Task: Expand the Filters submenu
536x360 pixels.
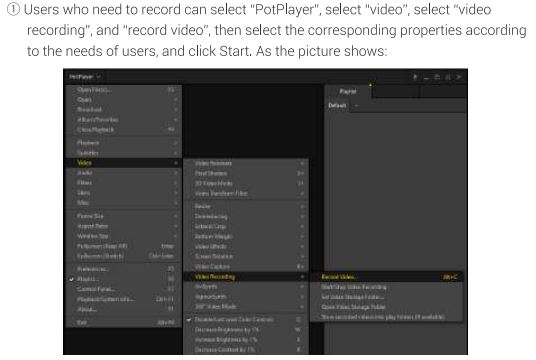Action: [124, 183]
